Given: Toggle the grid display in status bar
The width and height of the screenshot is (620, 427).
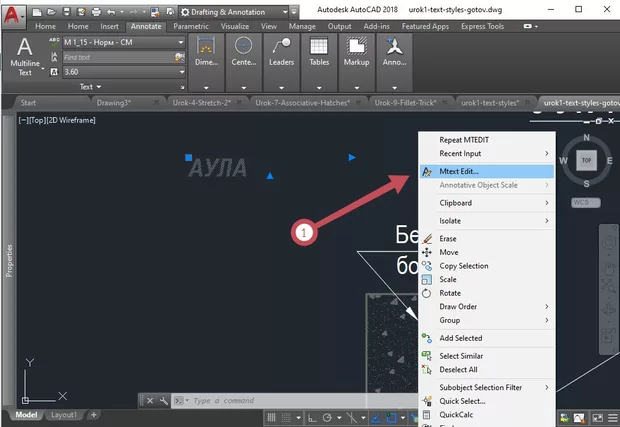Looking at the screenshot, I should [x=272, y=415].
